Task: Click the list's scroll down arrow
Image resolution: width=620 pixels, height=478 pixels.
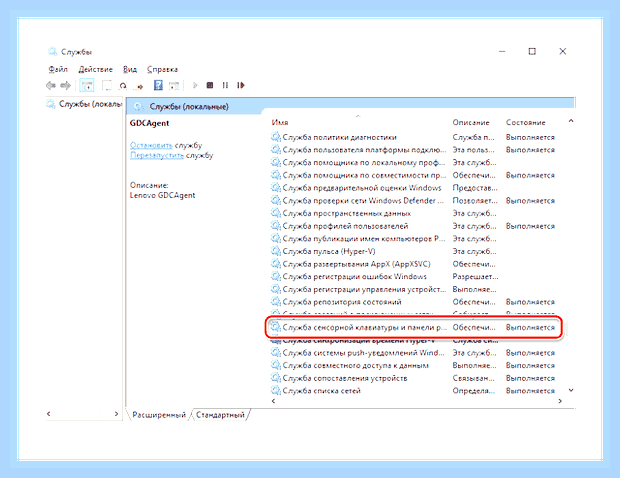Action: tap(571, 390)
